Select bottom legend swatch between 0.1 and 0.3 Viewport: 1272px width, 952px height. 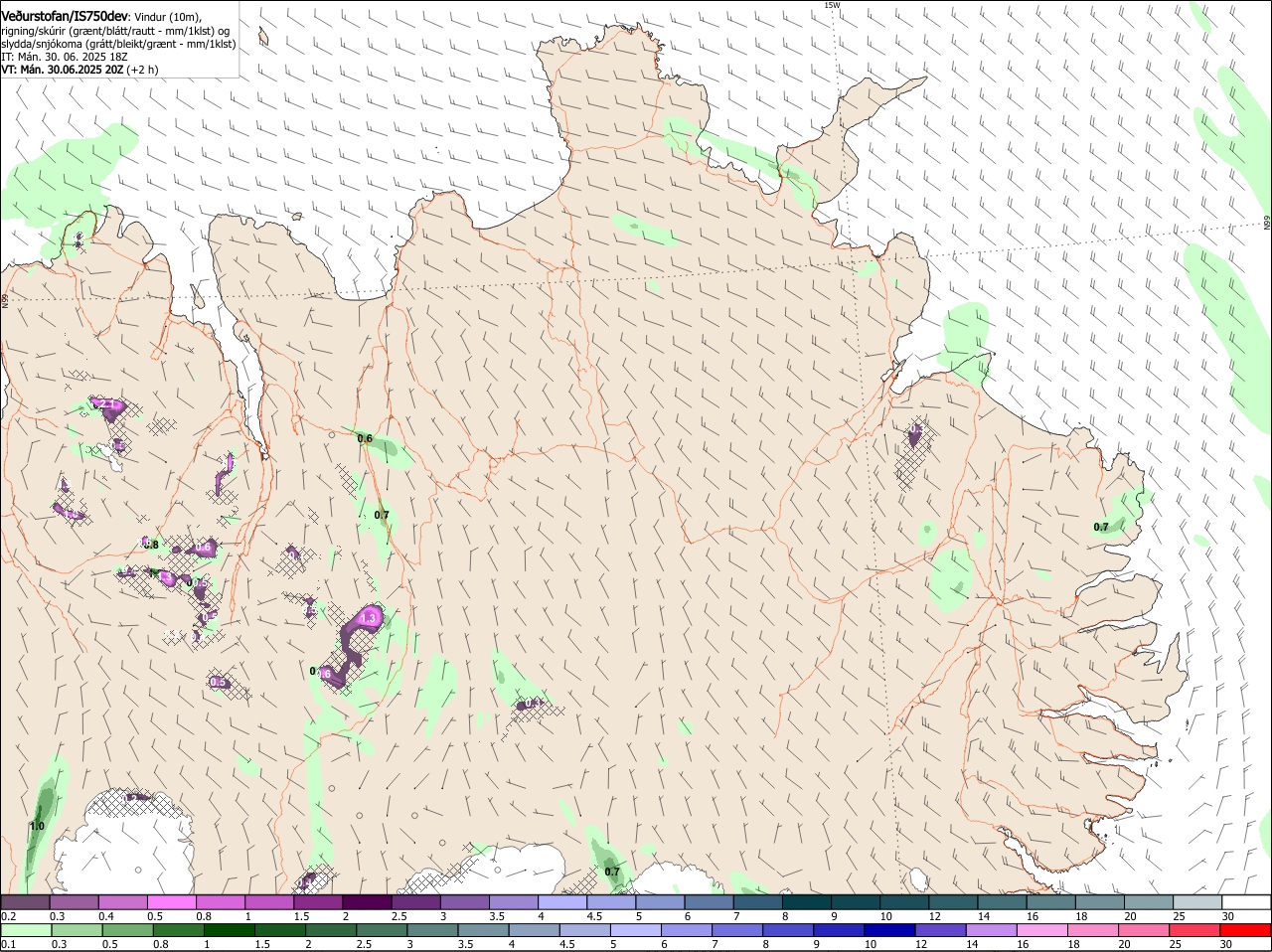(25, 930)
